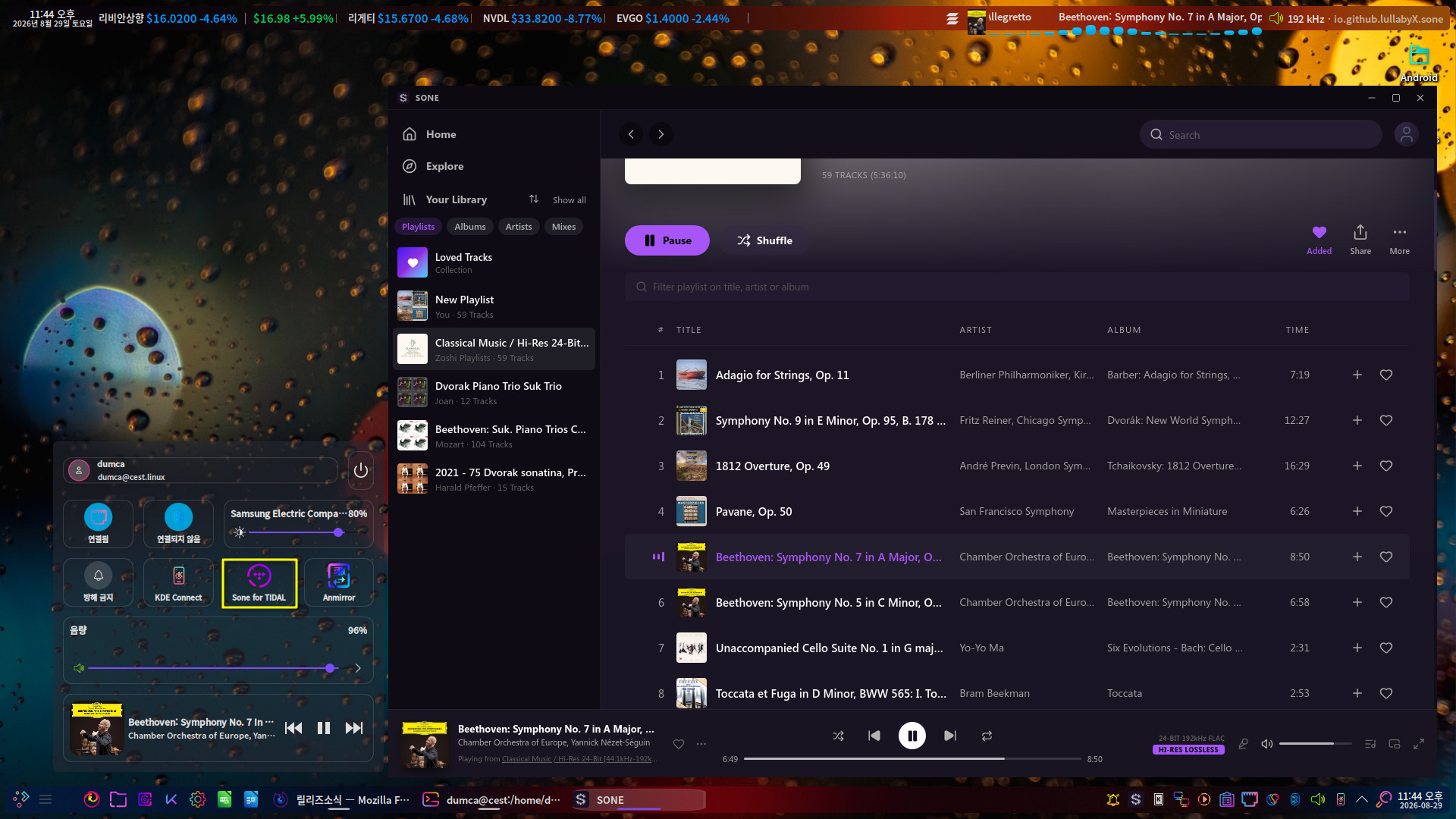Image resolution: width=1456 pixels, height=819 pixels.
Task: Open KDE Connect tile in quick panel
Action: click(x=178, y=582)
